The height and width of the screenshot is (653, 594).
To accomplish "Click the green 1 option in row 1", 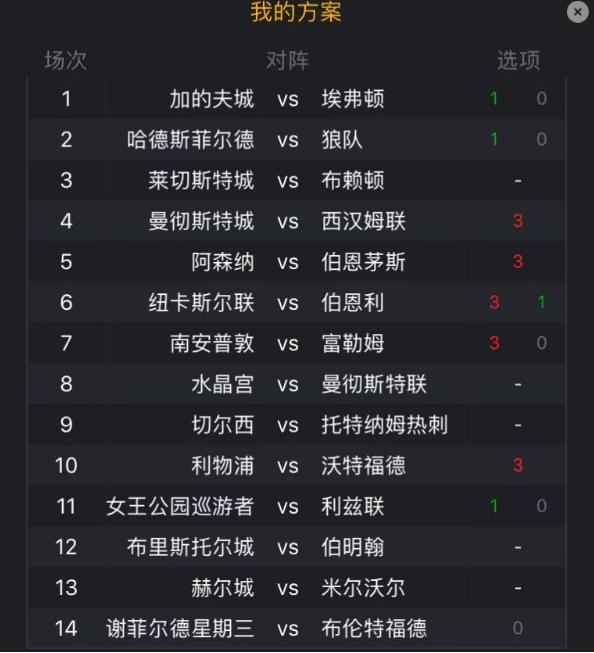I will [494, 99].
